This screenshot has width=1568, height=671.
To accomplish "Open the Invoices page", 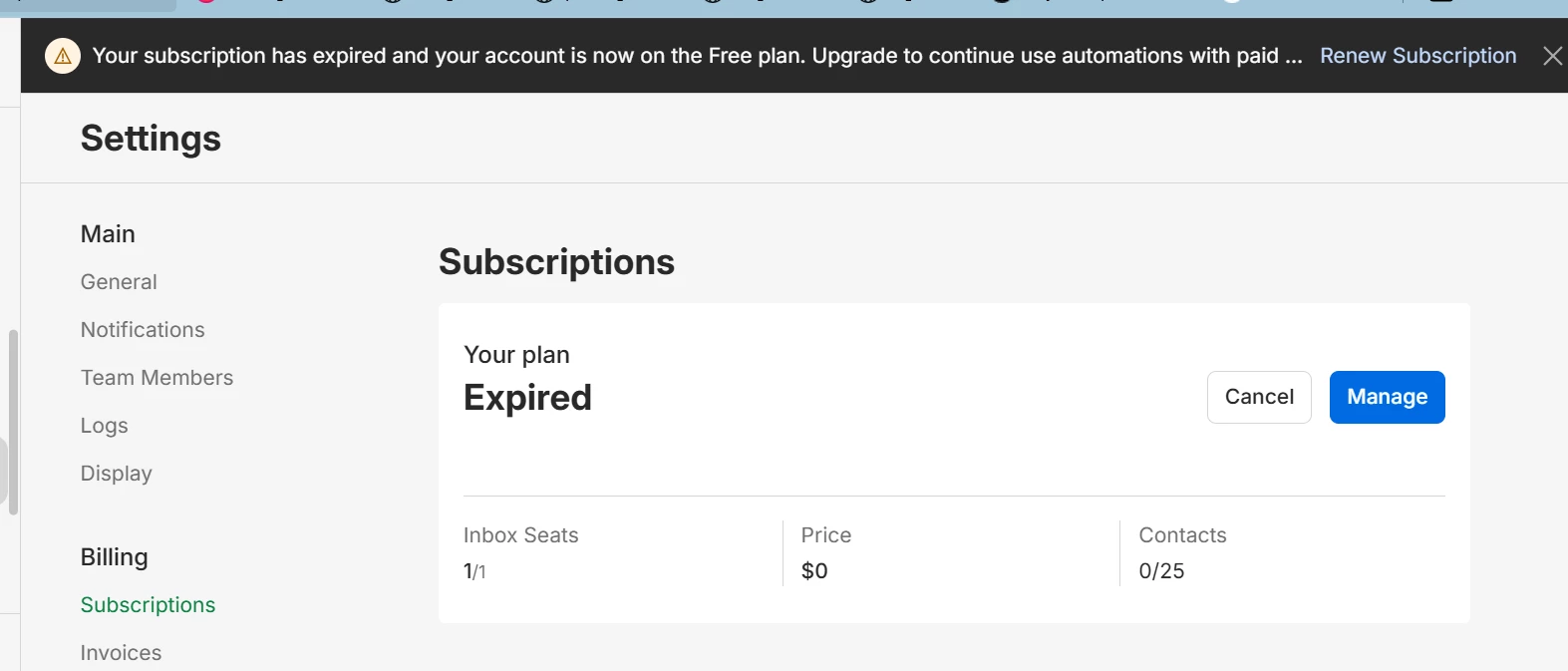I will [x=121, y=653].
